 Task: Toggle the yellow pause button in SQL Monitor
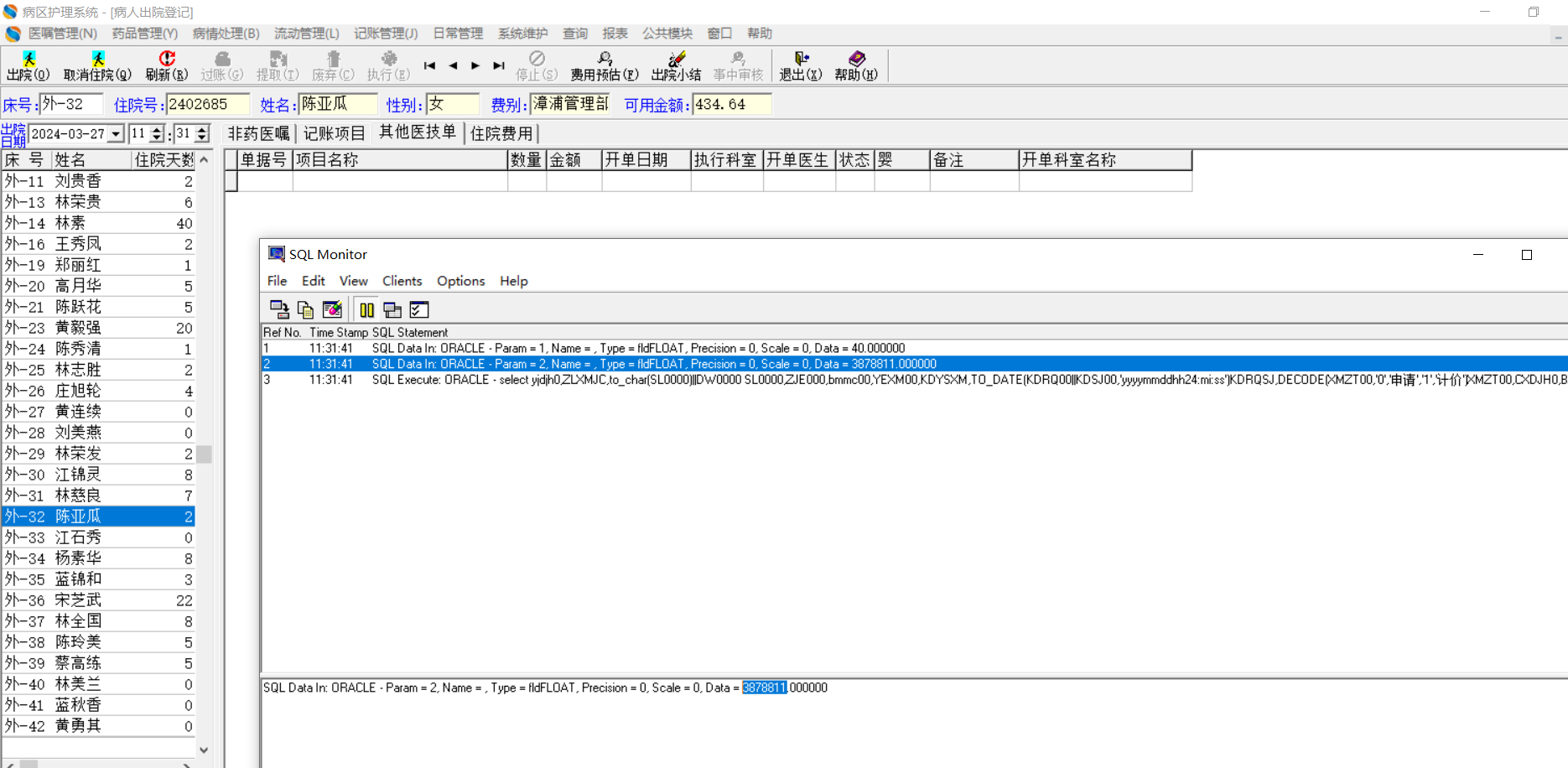[366, 309]
